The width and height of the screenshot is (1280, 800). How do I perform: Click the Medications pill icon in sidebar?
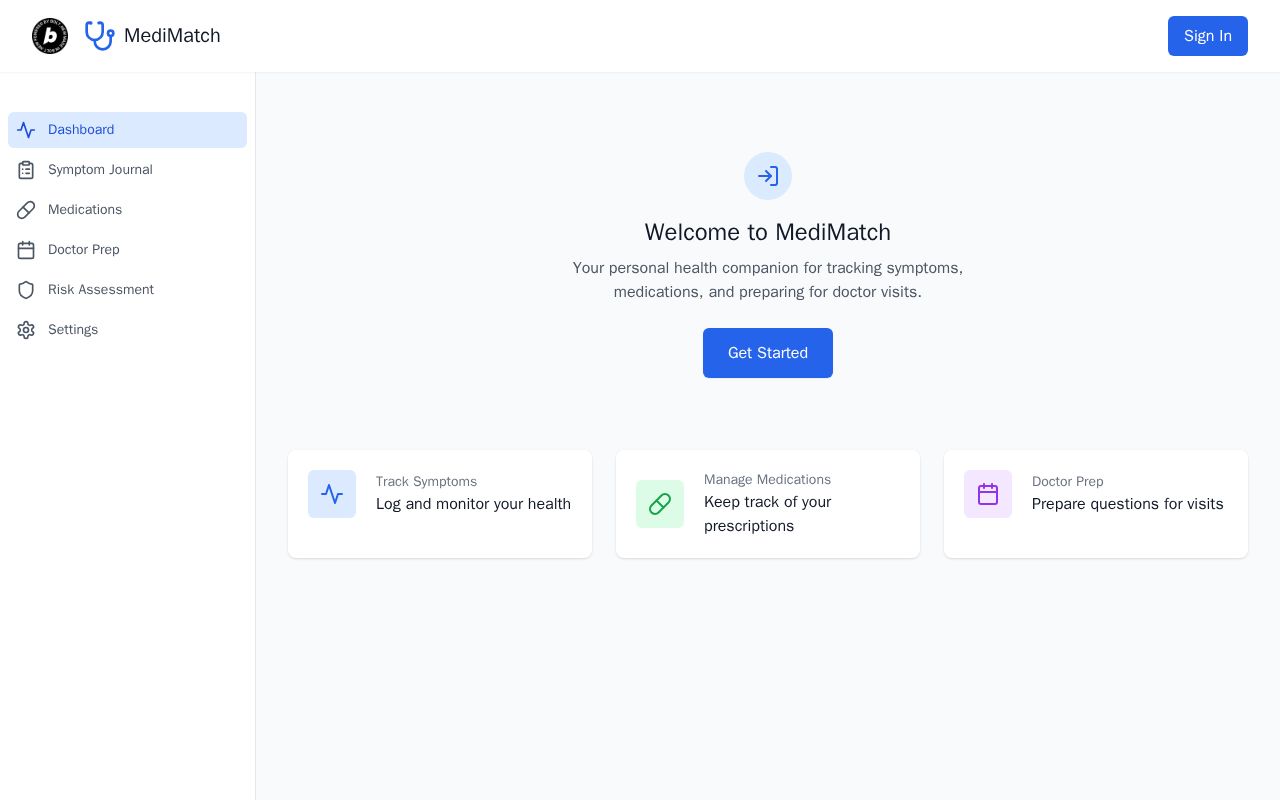pyautogui.click(x=26, y=210)
